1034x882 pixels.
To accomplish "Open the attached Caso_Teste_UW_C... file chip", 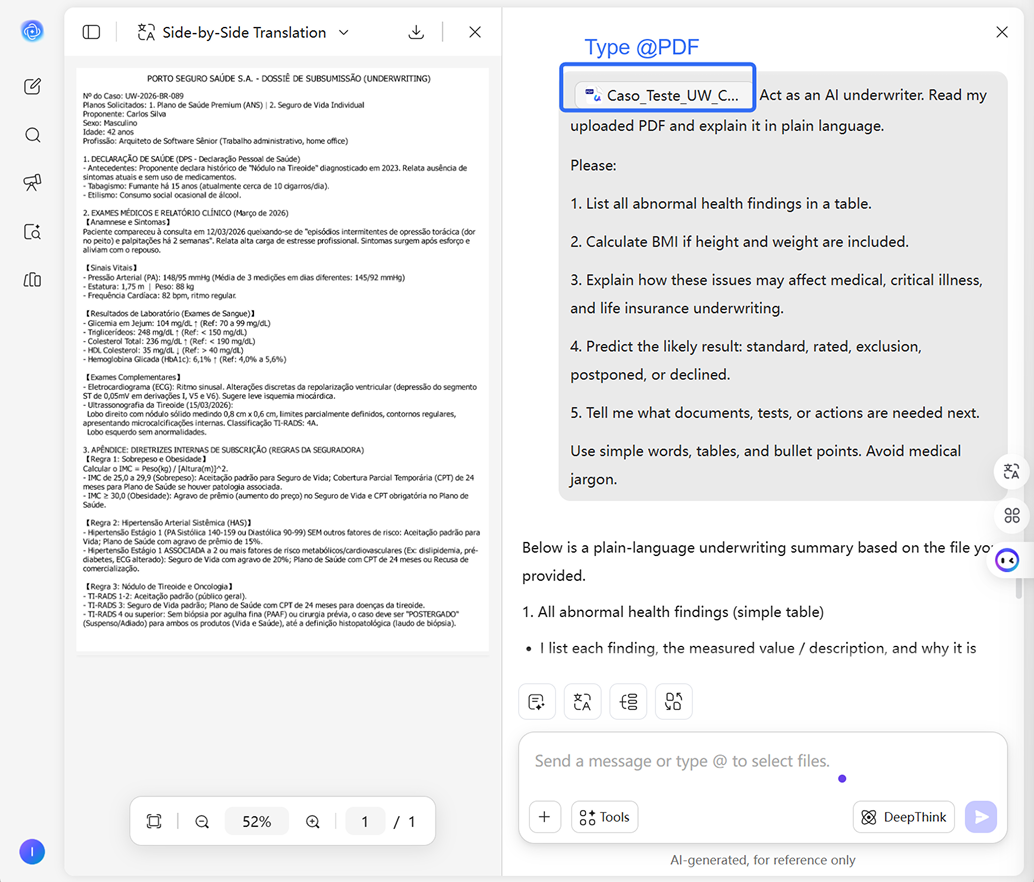I will coord(662,96).
